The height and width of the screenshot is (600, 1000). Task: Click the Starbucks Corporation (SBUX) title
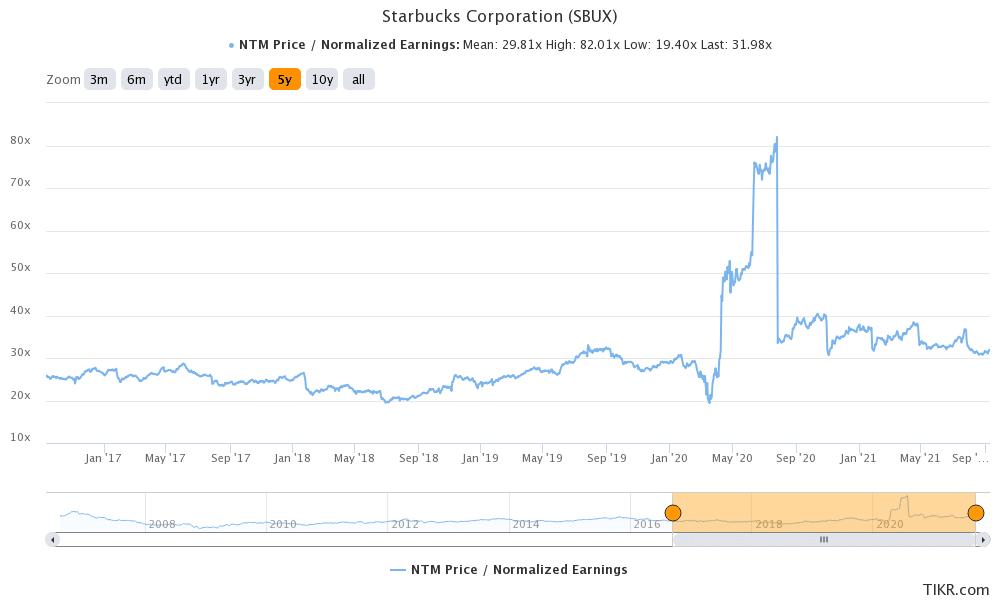pos(499,16)
